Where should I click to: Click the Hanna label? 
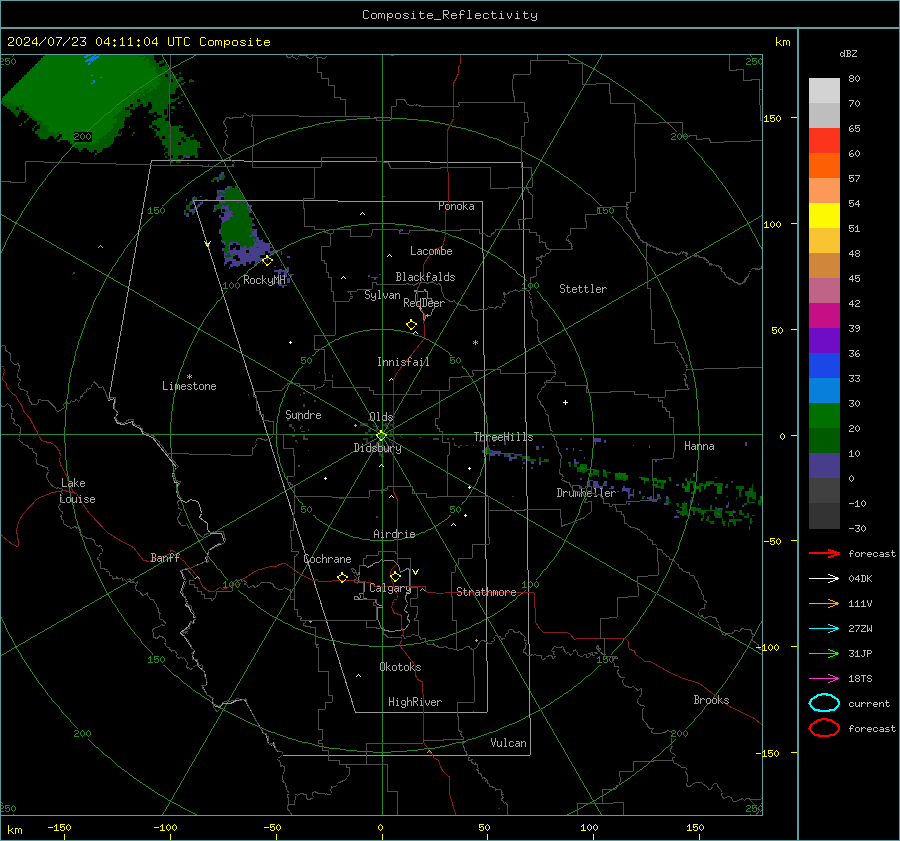[x=699, y=446]
